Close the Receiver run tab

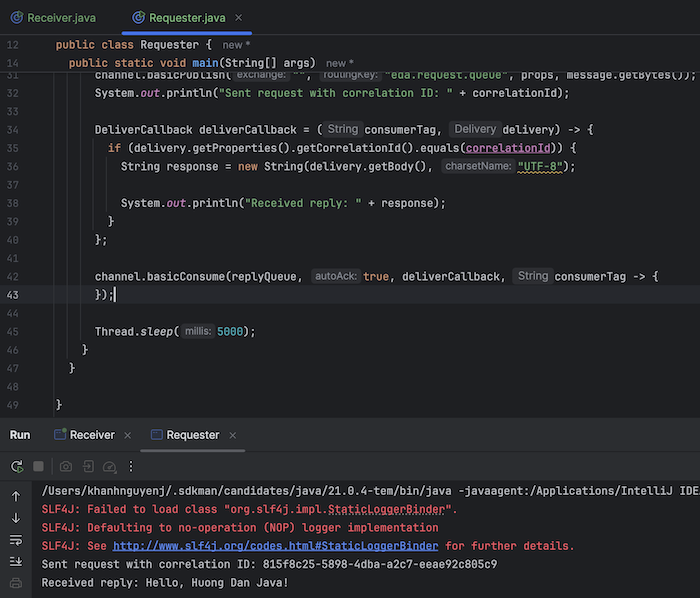128,435
